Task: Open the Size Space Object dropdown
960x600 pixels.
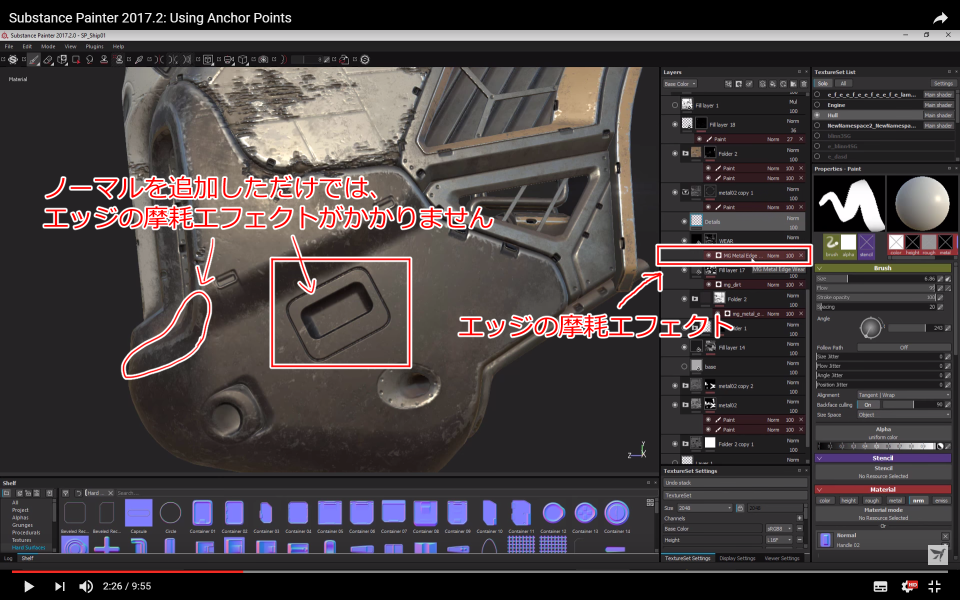Action: click(904, 414)
